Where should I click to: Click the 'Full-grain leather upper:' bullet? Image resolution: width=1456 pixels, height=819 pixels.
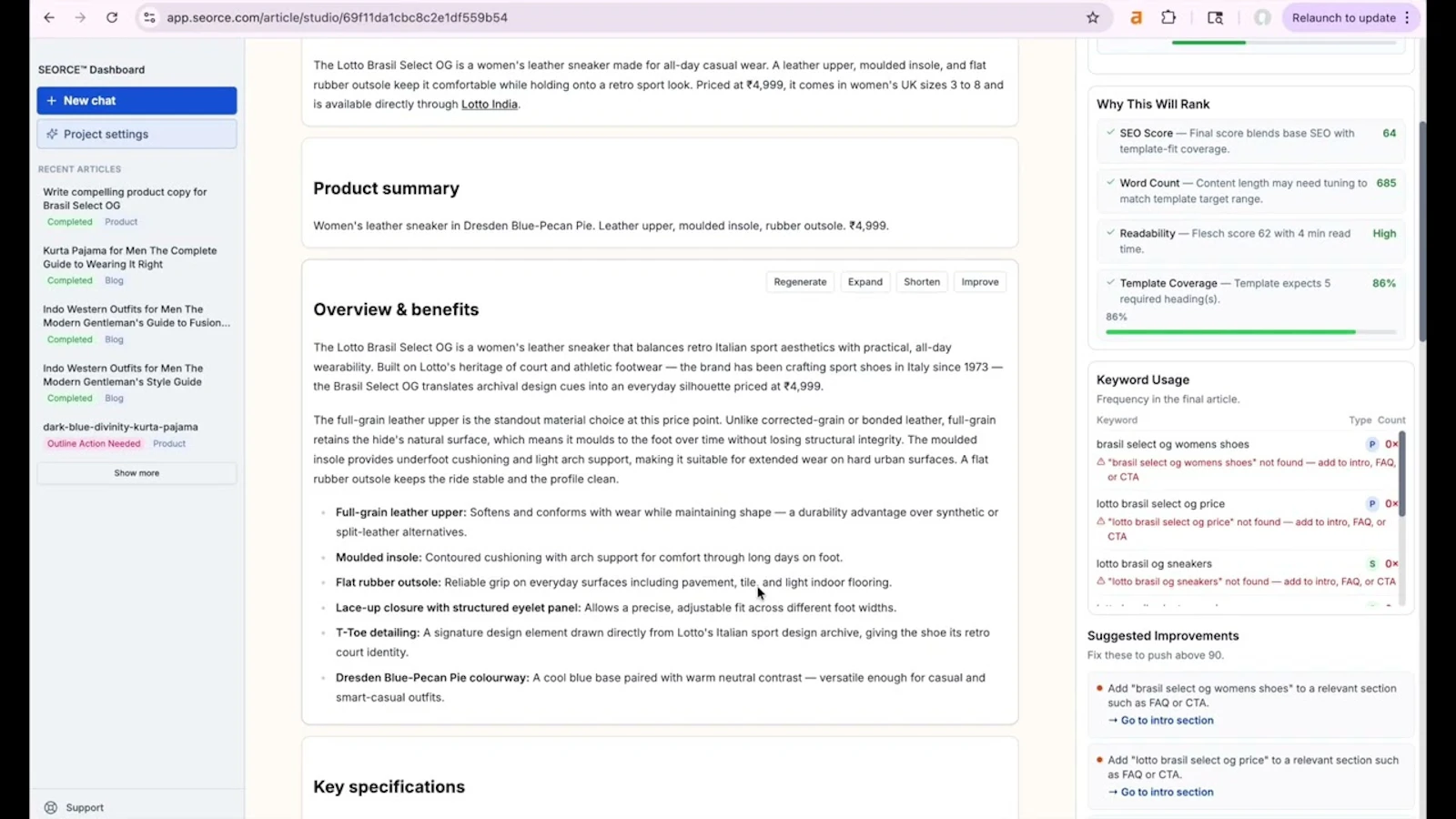coord(400,512)
